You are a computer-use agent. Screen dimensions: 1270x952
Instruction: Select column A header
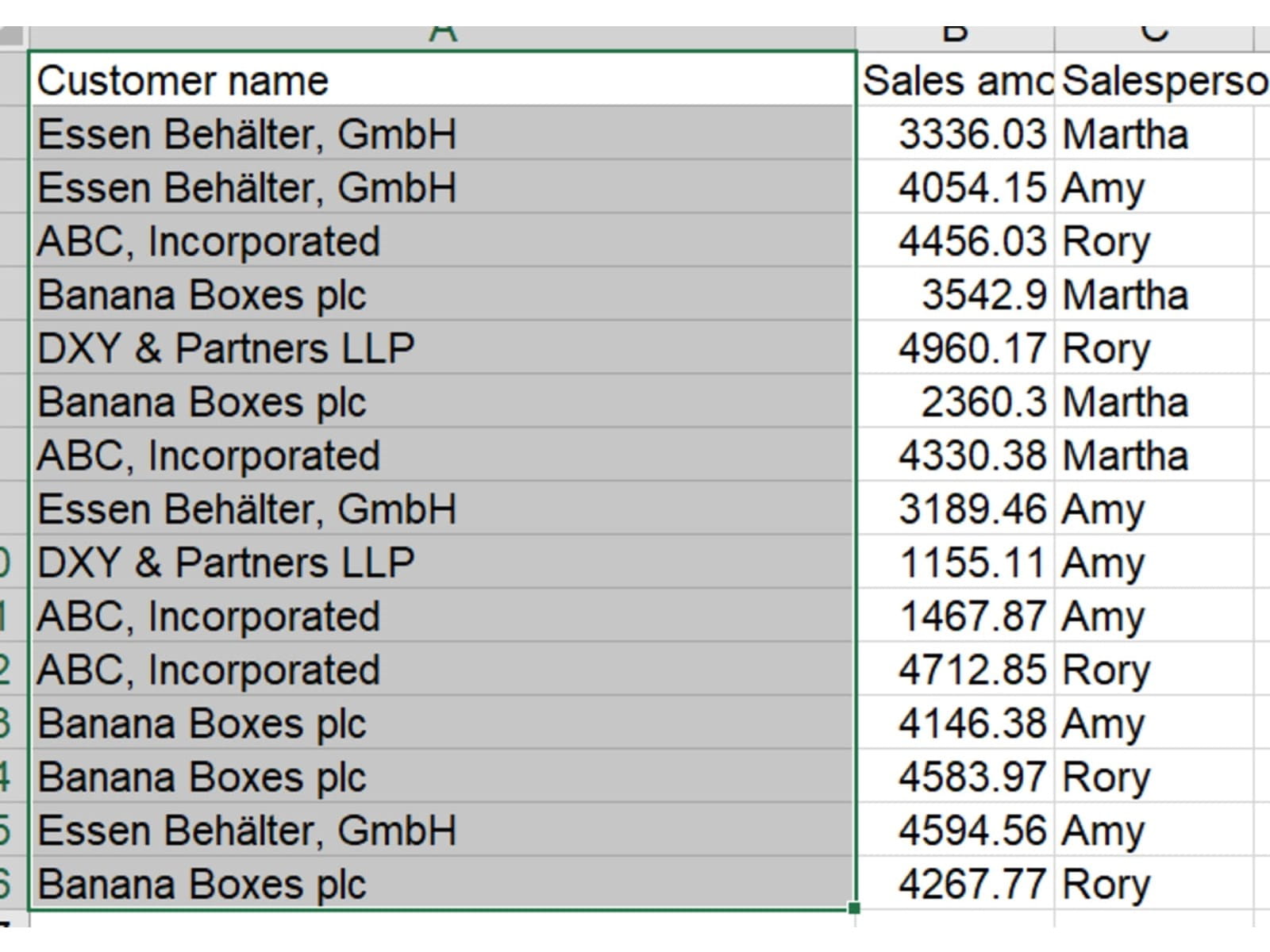pyautogui.click(x=442, y=36)
